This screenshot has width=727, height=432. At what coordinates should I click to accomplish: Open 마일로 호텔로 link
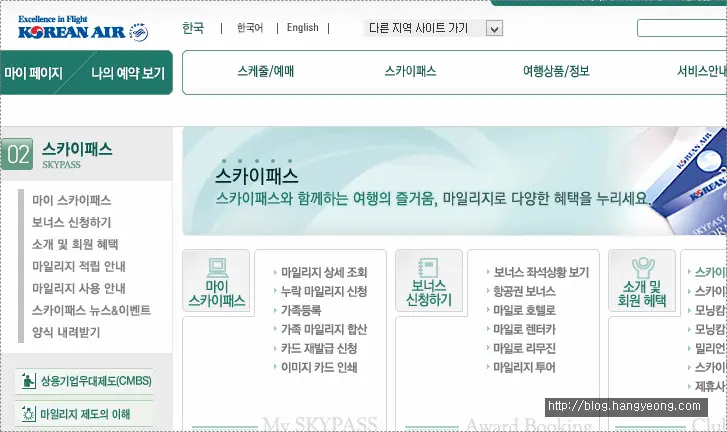click(524, 310)
